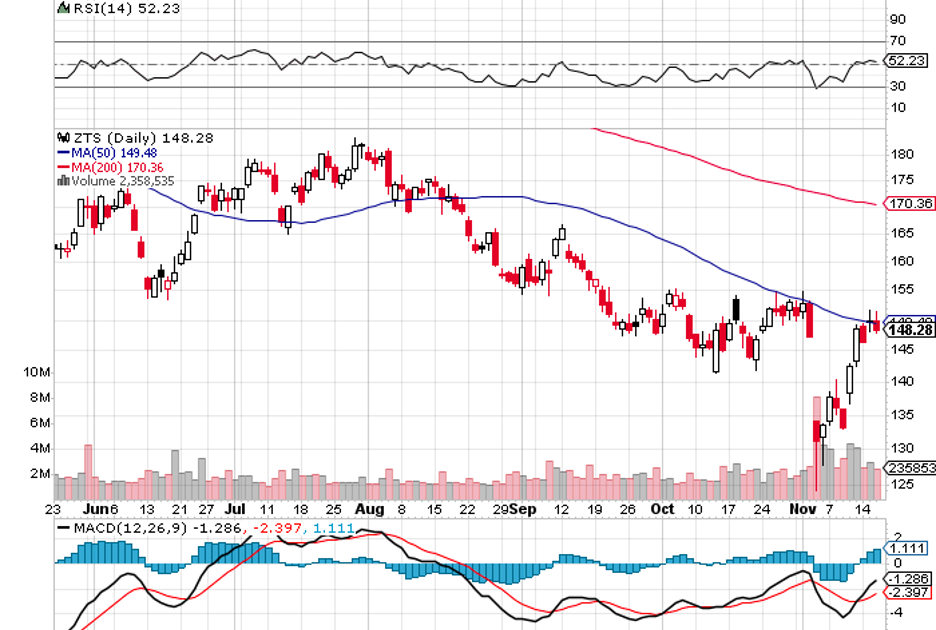
Task: Click the candlestick icon beside ZTS
Action: pos(63,138)
